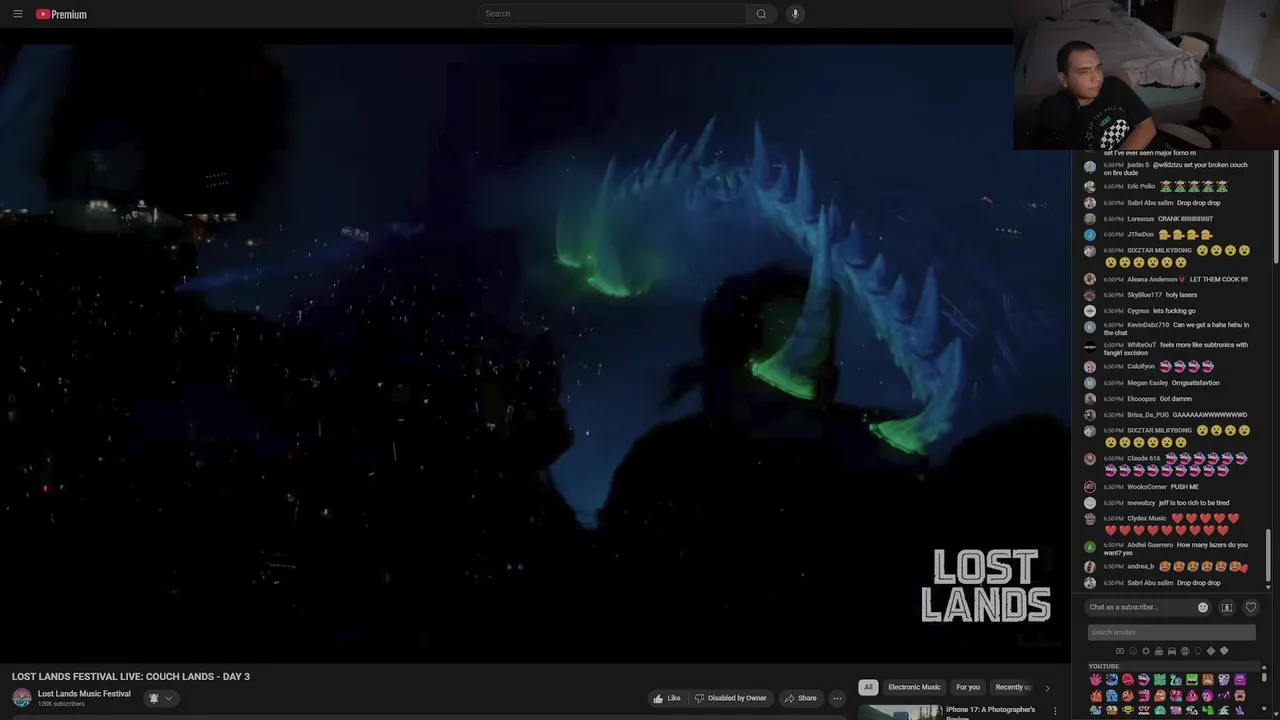Screen dimensions: 1280x720
Task: Select the smiley face emote category
Action: (1133, 651)
